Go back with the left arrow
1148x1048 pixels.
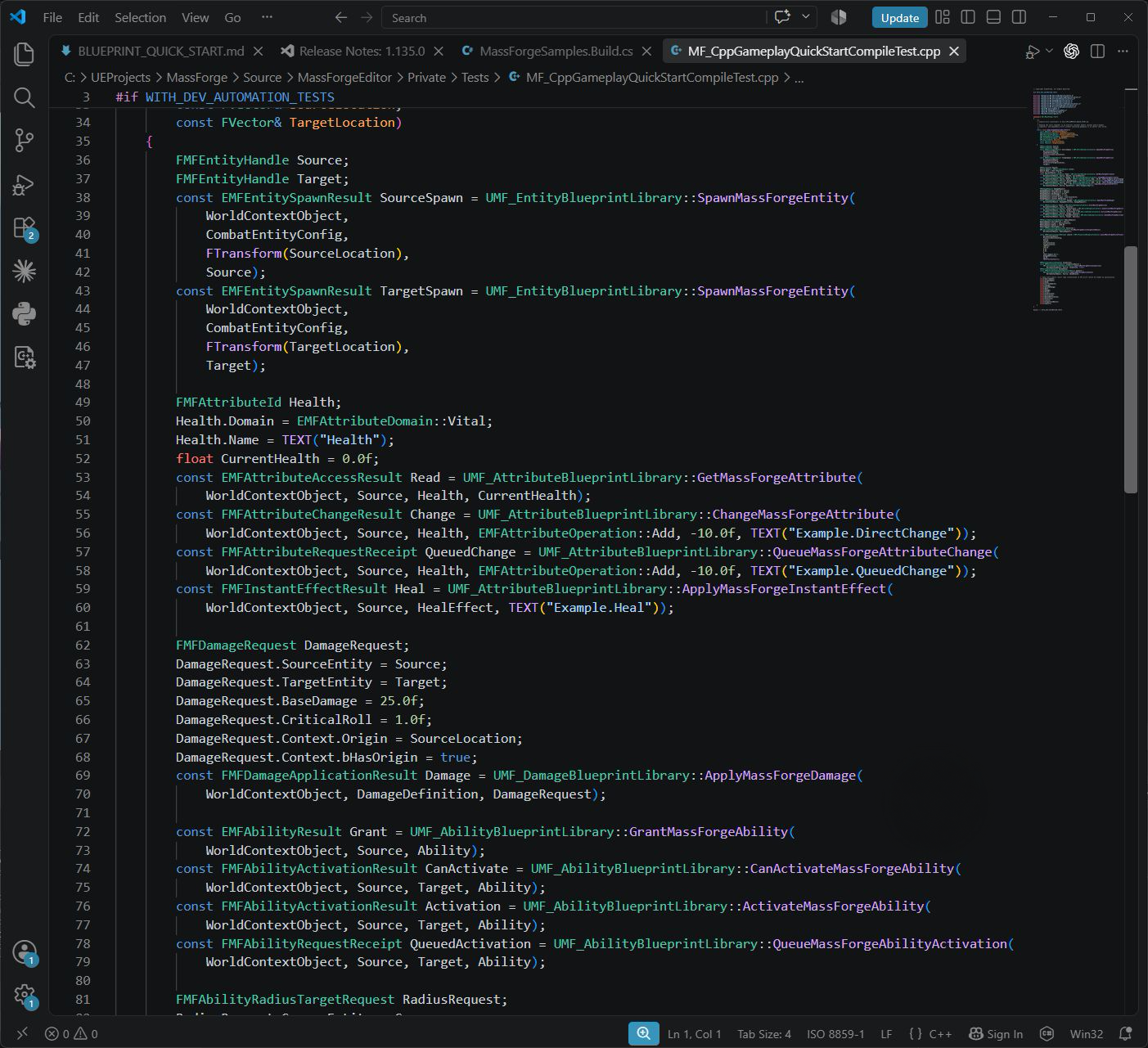tap(341, 17)
